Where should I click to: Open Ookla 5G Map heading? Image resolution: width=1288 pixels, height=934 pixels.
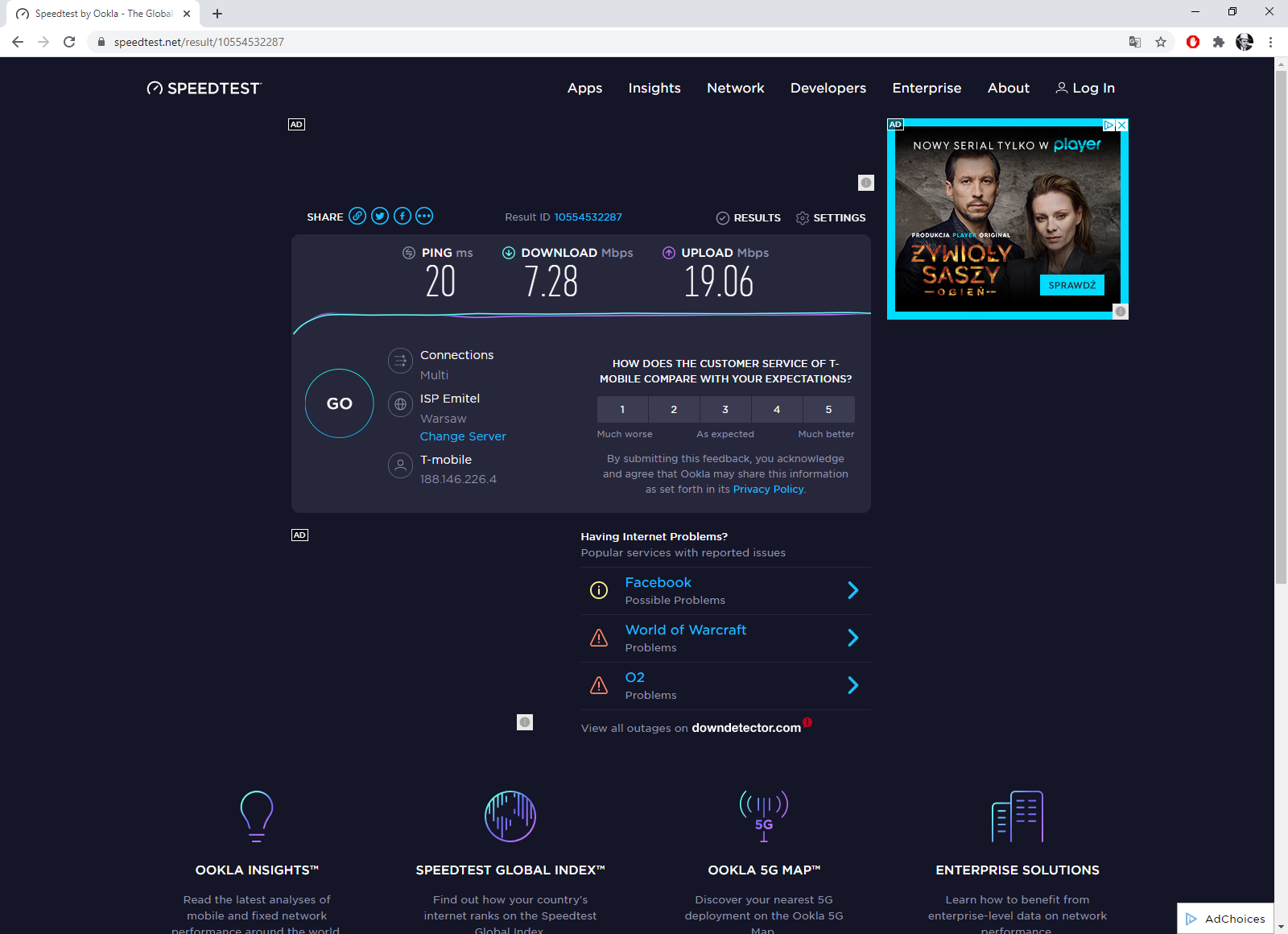click(764, 870)
